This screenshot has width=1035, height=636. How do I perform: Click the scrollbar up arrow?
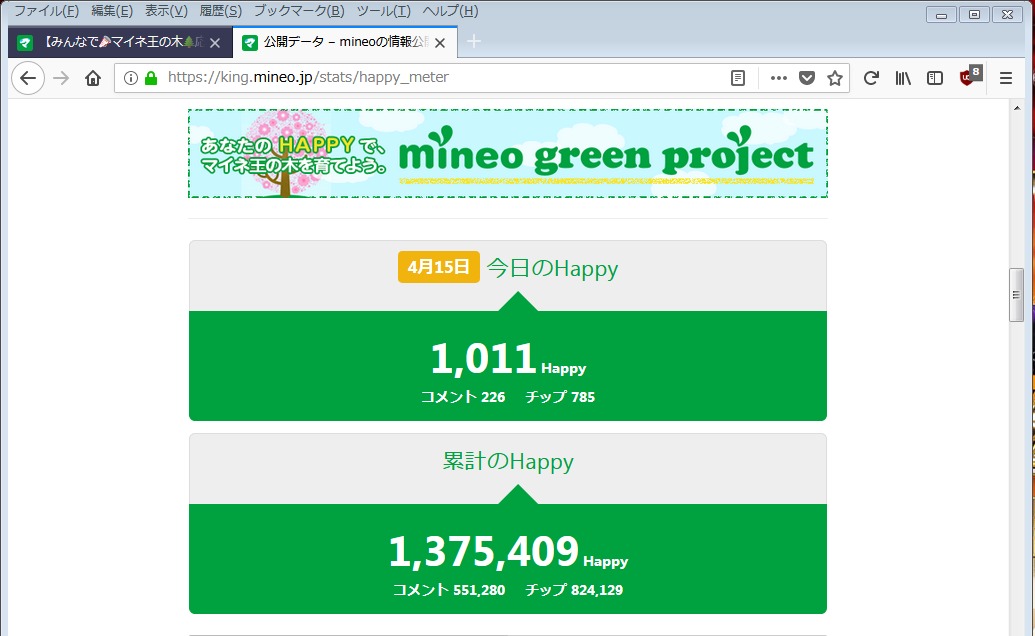point(1017,108)
